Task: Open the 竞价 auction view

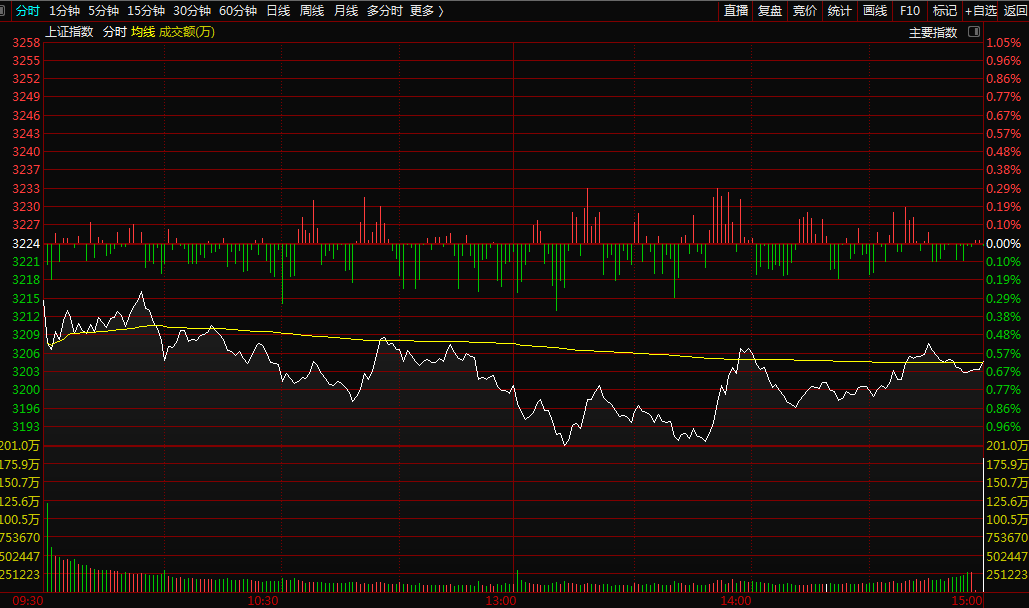Action: pyautogui.click(x=804, y=11)
